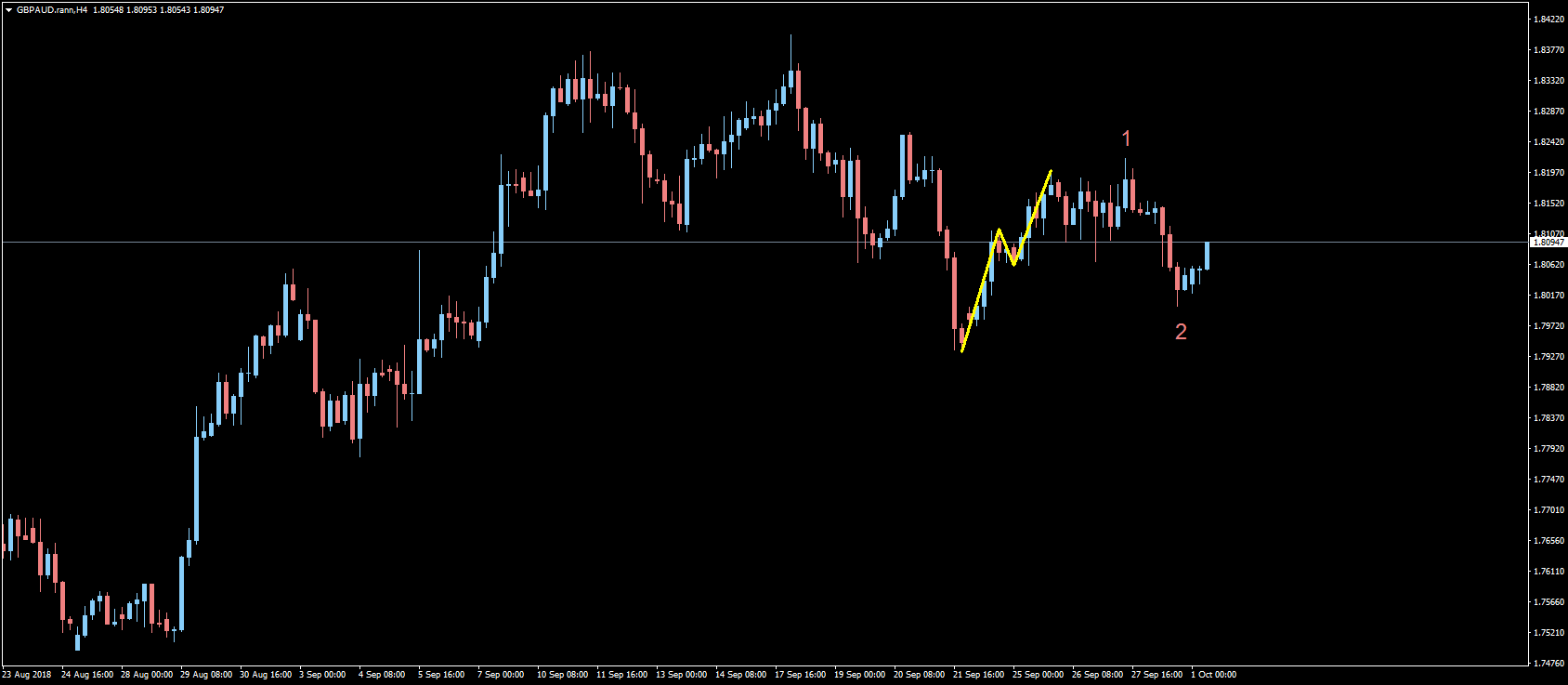The height and width of the screenshot is (685, 1568).
Task: Click price level 1.81520 on the scale
Action: pos(1548,204)
